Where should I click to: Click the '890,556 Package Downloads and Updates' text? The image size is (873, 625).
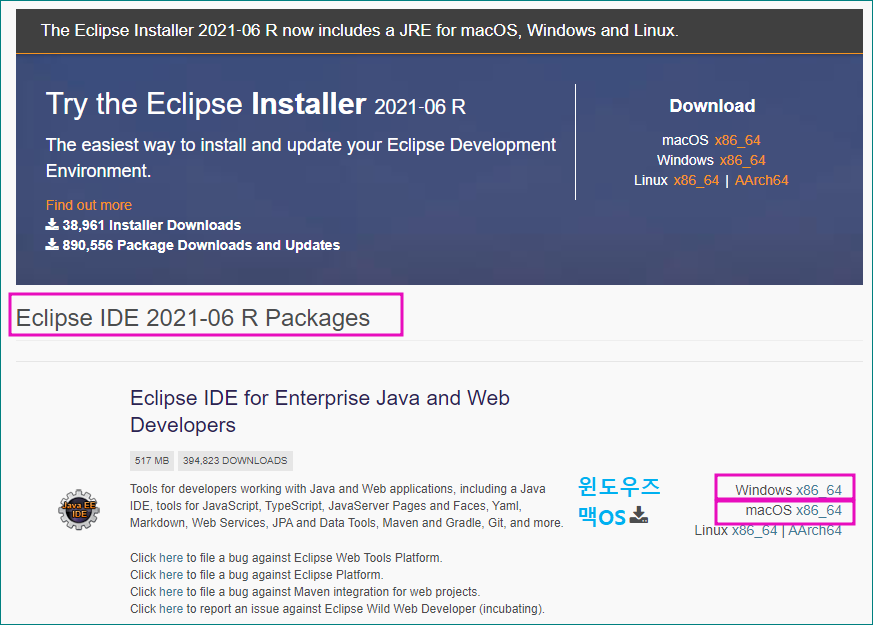pyautogui.click(x=201, y=245)
